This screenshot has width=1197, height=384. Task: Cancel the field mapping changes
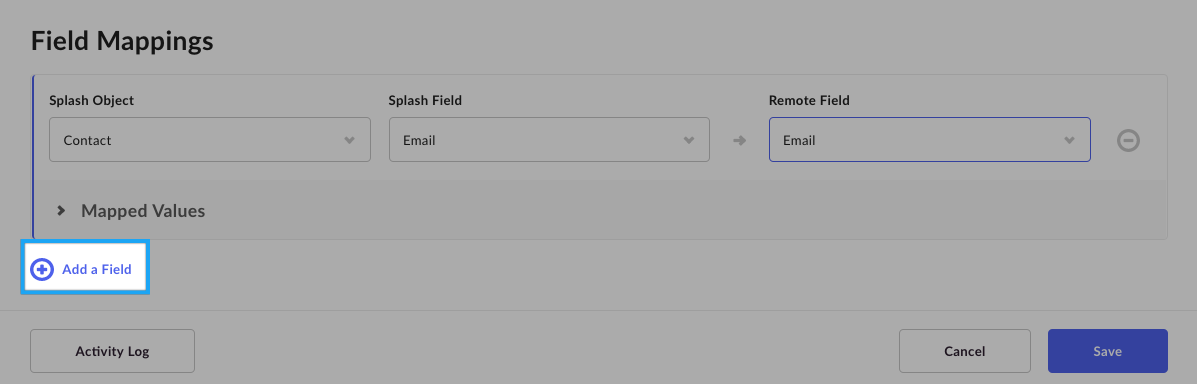(x=965, y=351)
